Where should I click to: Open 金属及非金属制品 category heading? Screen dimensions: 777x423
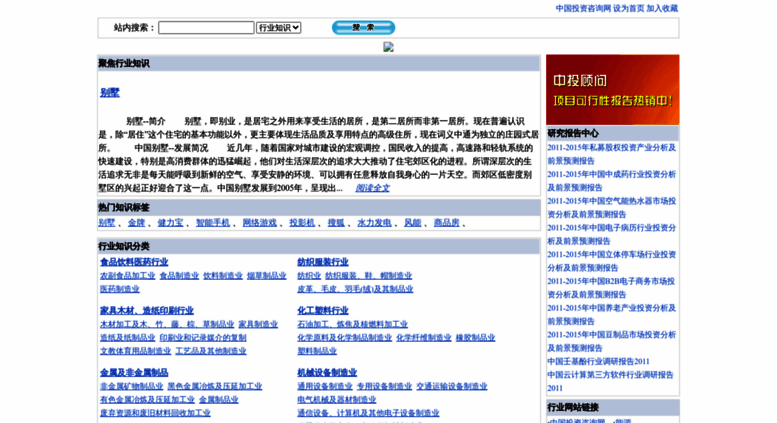coord(134,372)
